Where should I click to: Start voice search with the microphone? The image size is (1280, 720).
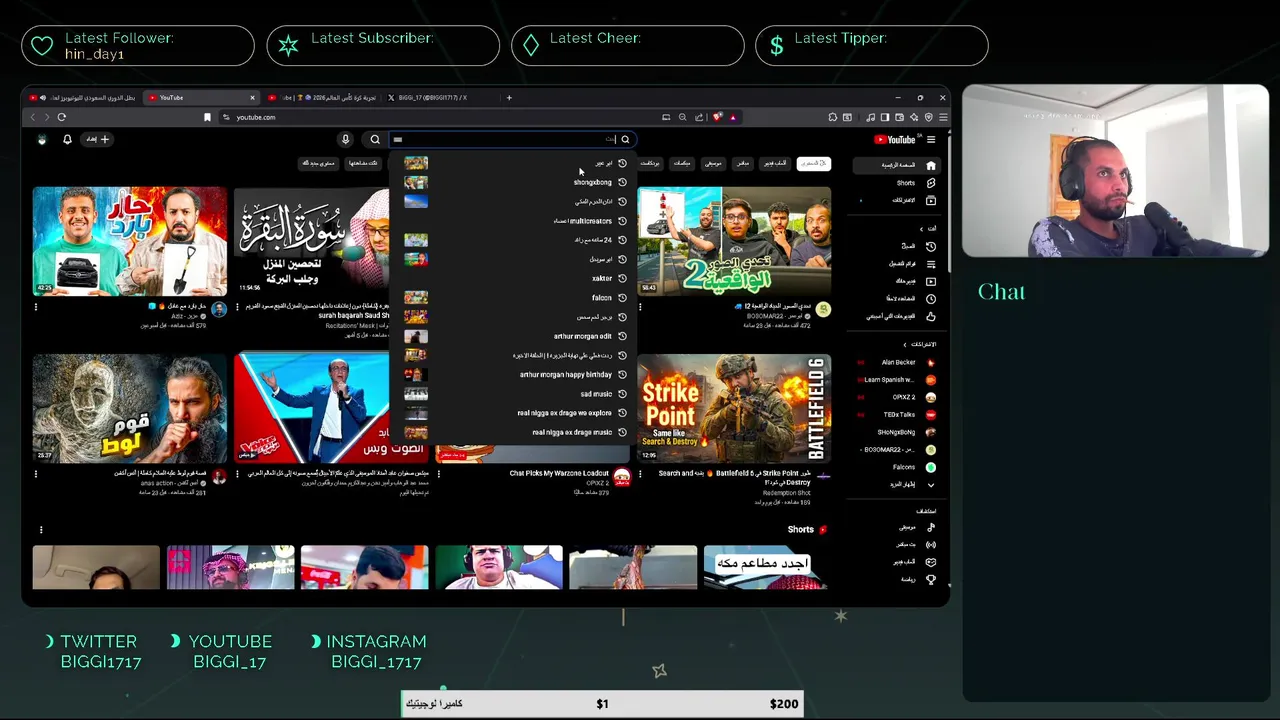[x=345, y=140]
